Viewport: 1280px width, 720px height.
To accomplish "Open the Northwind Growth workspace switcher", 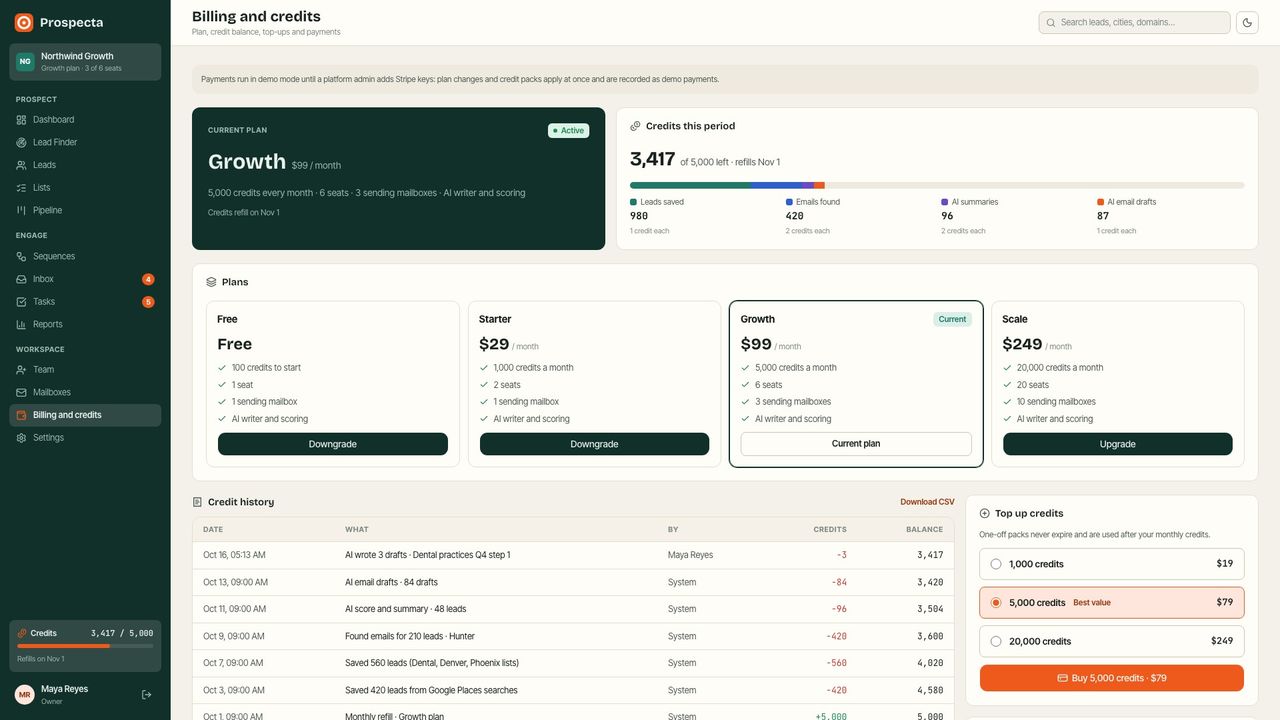I will point(85,62).
